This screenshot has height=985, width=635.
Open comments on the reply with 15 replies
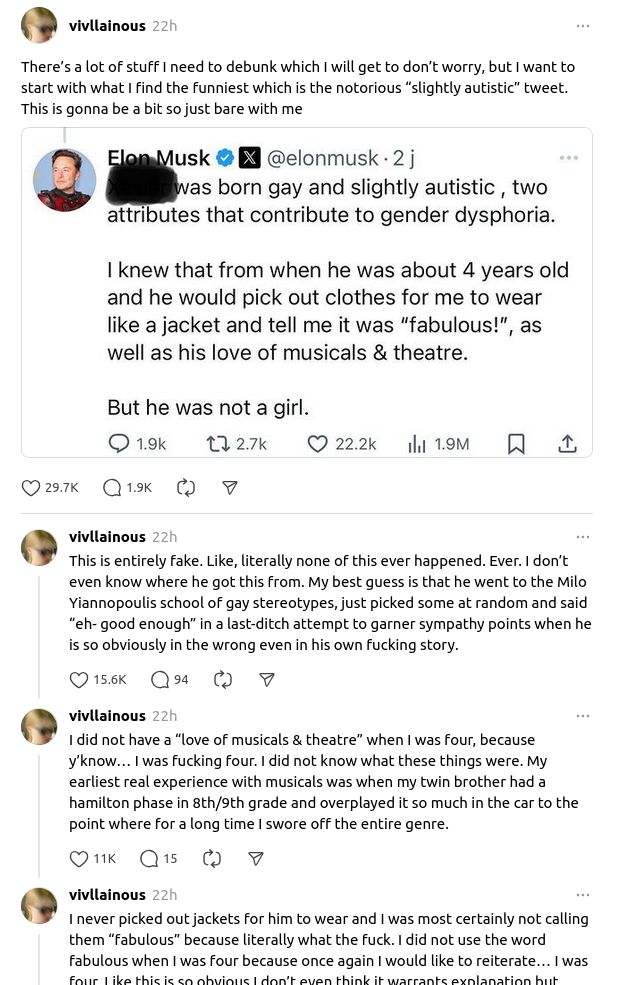149,858
